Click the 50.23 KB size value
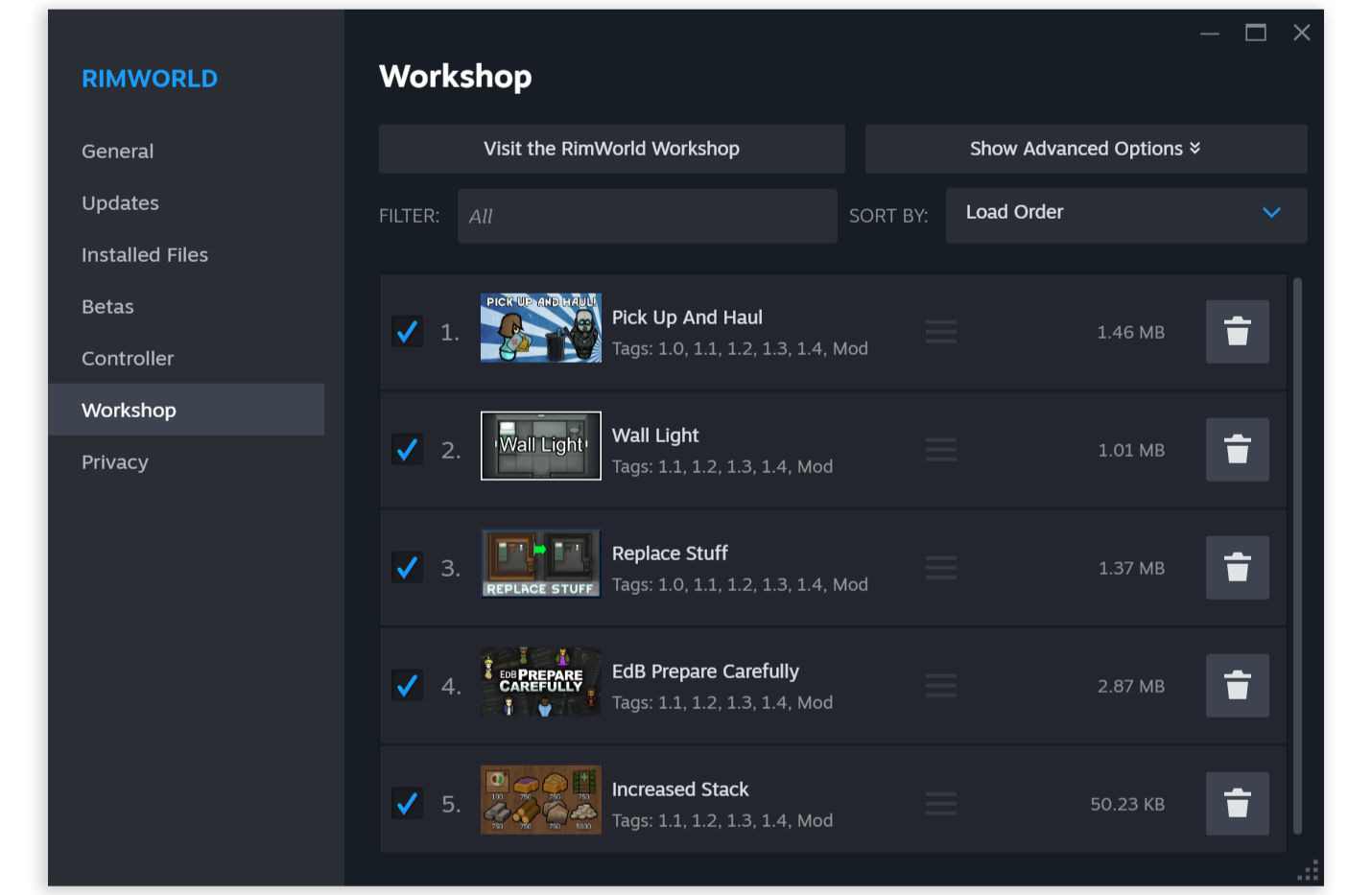 (x=1127, y=804)
